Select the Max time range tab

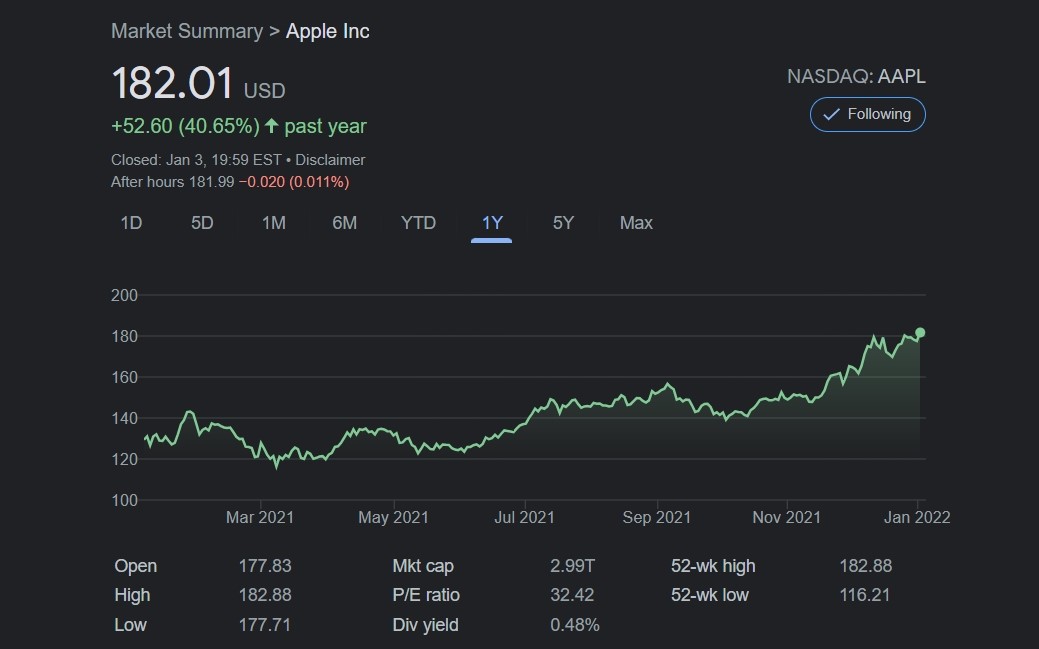click(636, 223)
